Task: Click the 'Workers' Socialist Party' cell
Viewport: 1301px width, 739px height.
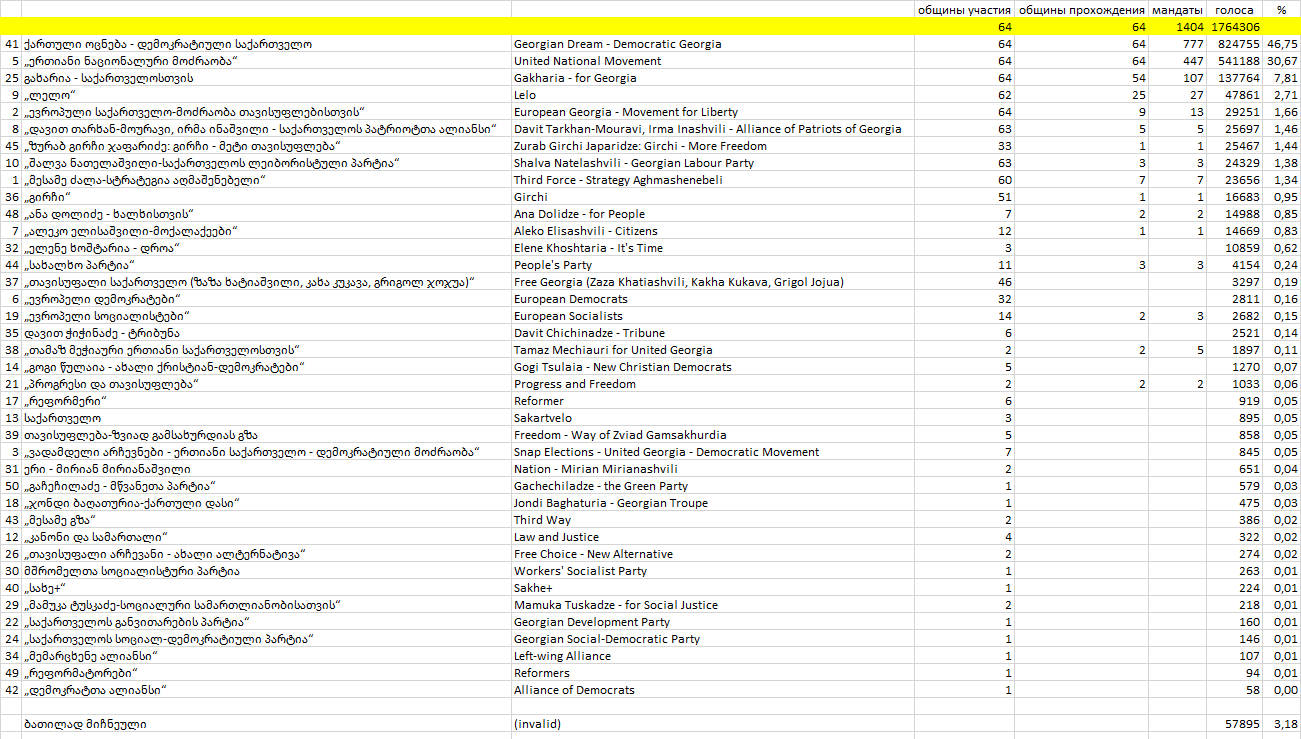Action: point(713,571)
